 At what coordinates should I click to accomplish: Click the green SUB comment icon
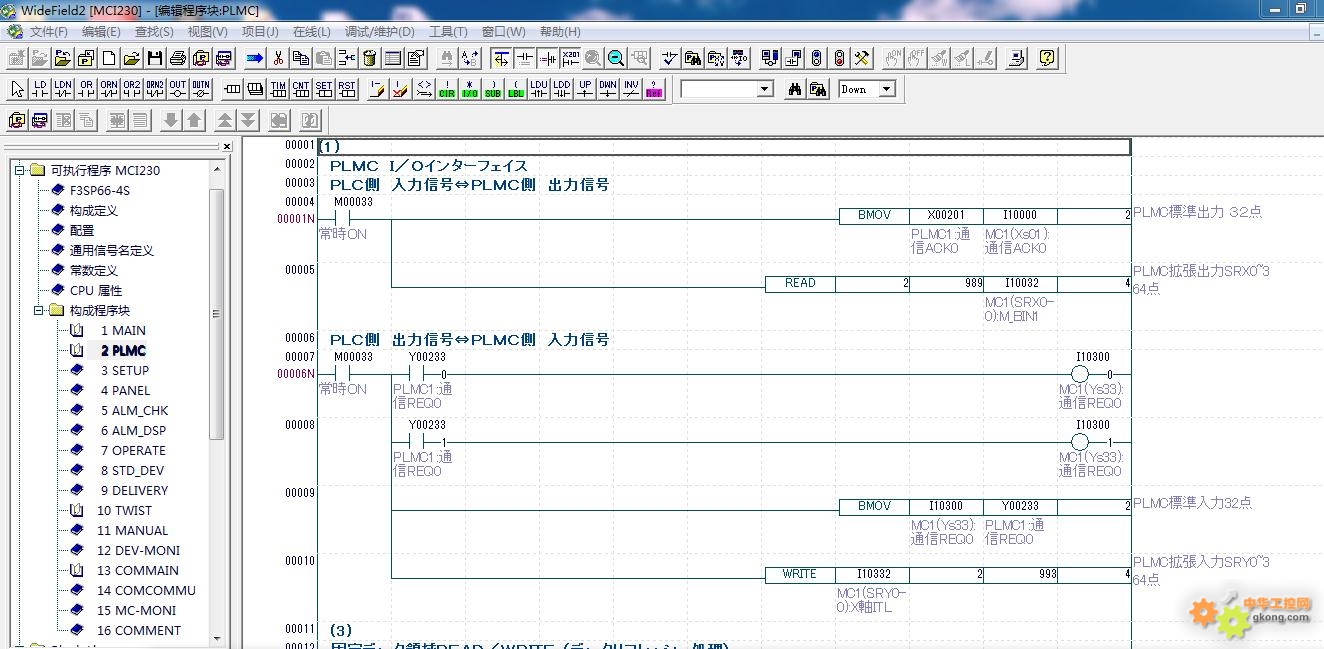tap(493, 89)
